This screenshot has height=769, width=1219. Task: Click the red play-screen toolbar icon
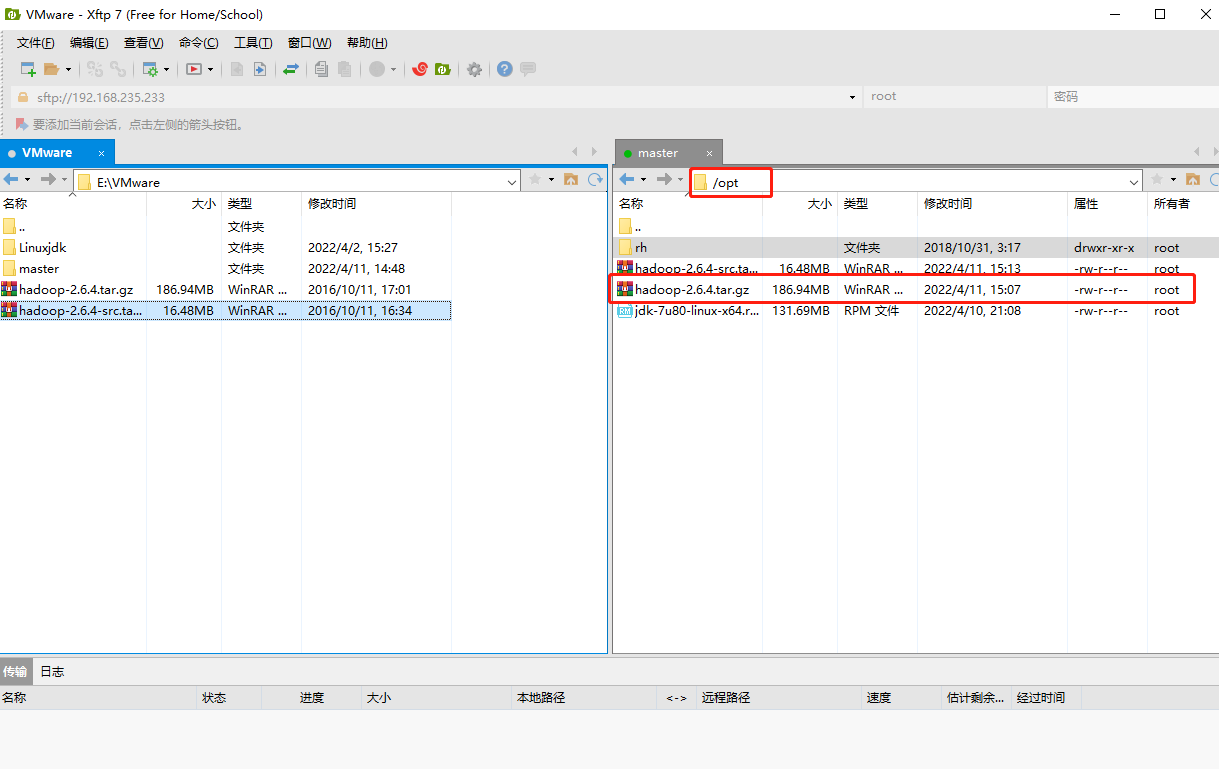coord(194,69)
